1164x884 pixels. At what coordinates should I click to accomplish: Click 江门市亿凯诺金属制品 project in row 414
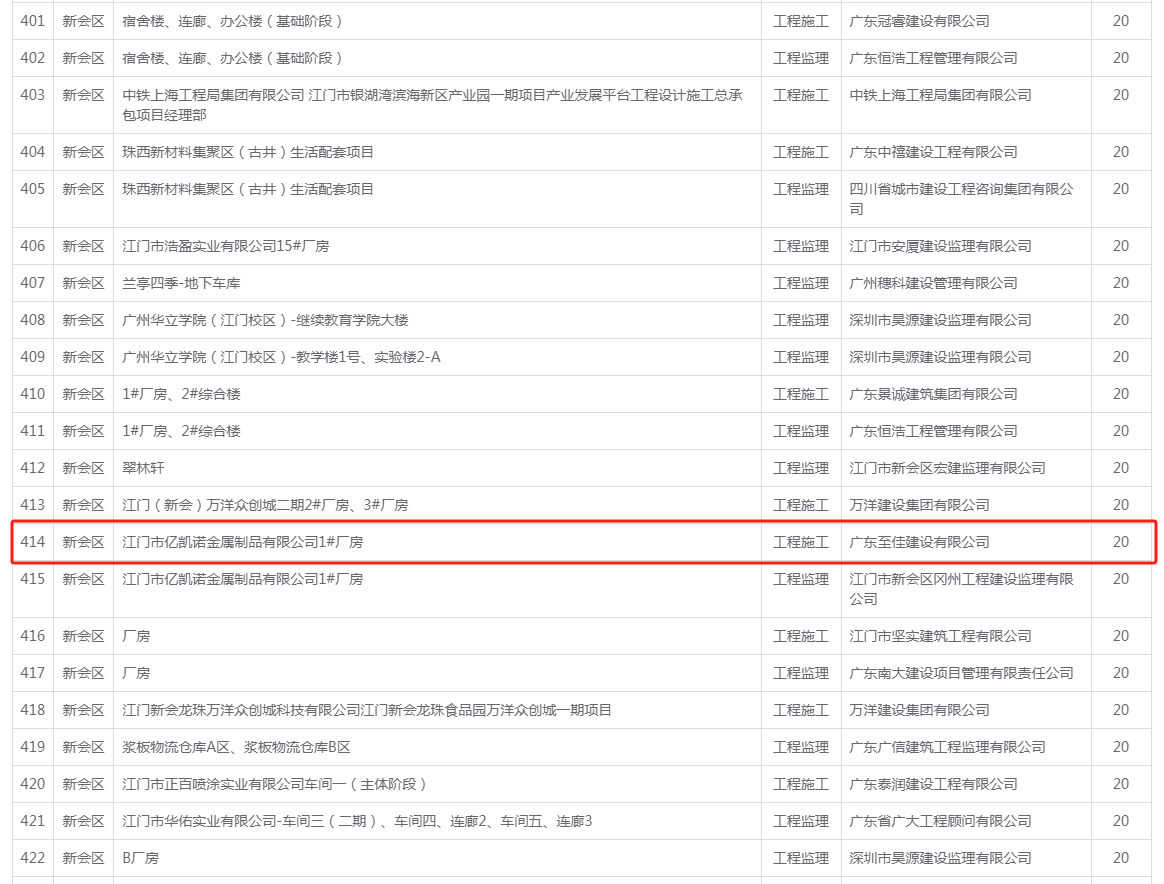tap(243, 543)
